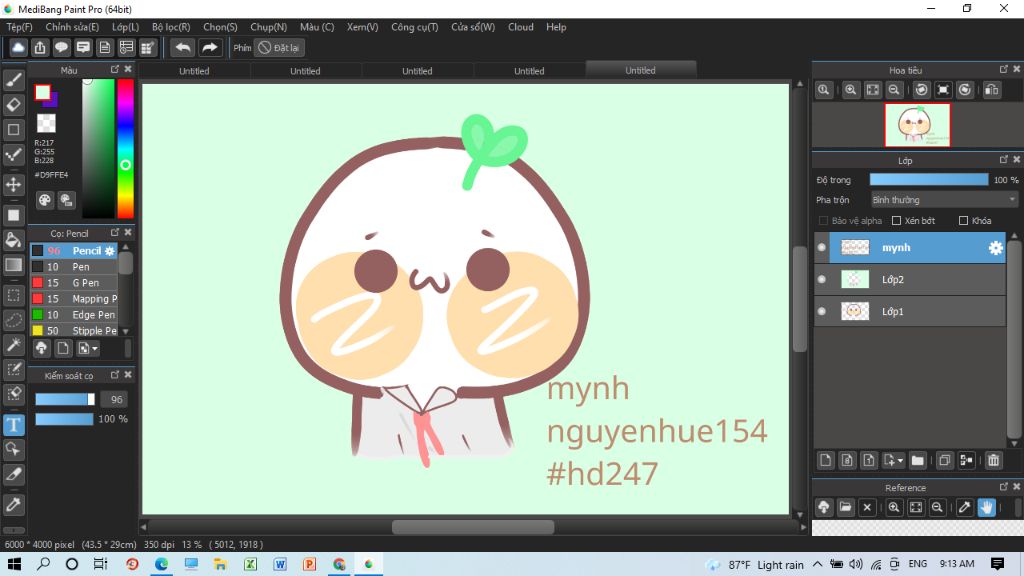Image resolution: width=1024 pixels, height=576 pixels.
Task: Select the G Pen brush
Action: [74, 283]
